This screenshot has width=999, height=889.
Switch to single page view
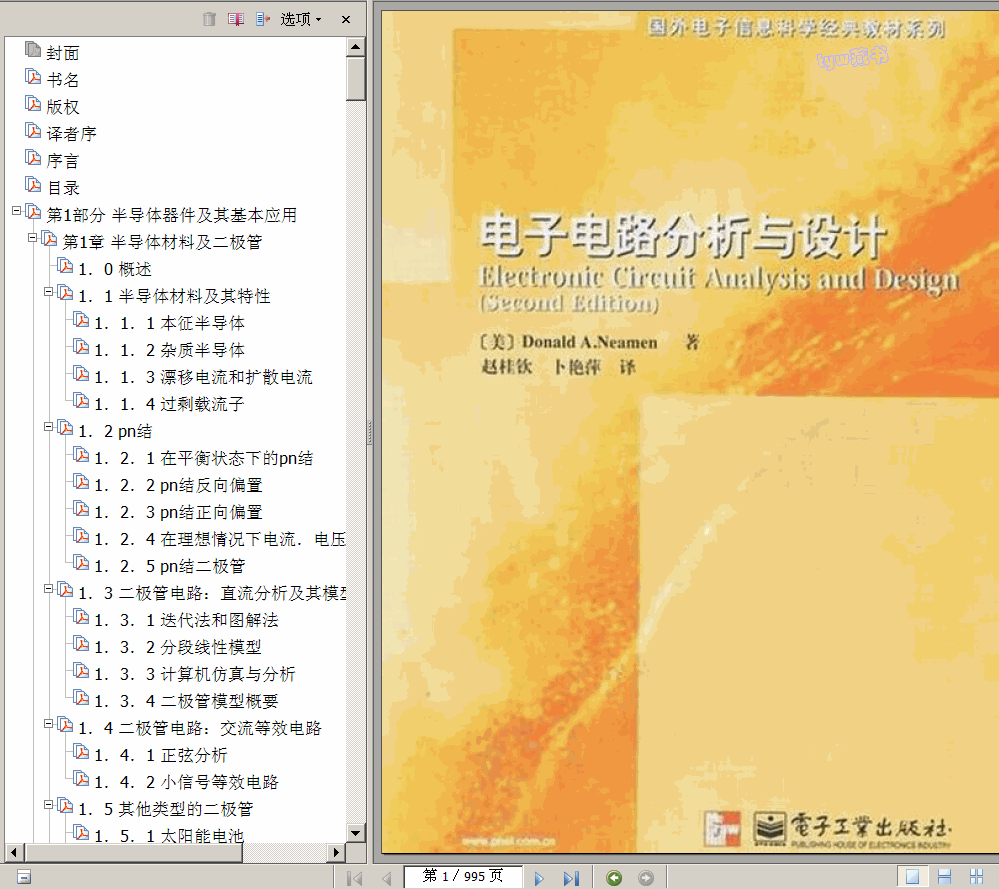[x=912, y=877]
